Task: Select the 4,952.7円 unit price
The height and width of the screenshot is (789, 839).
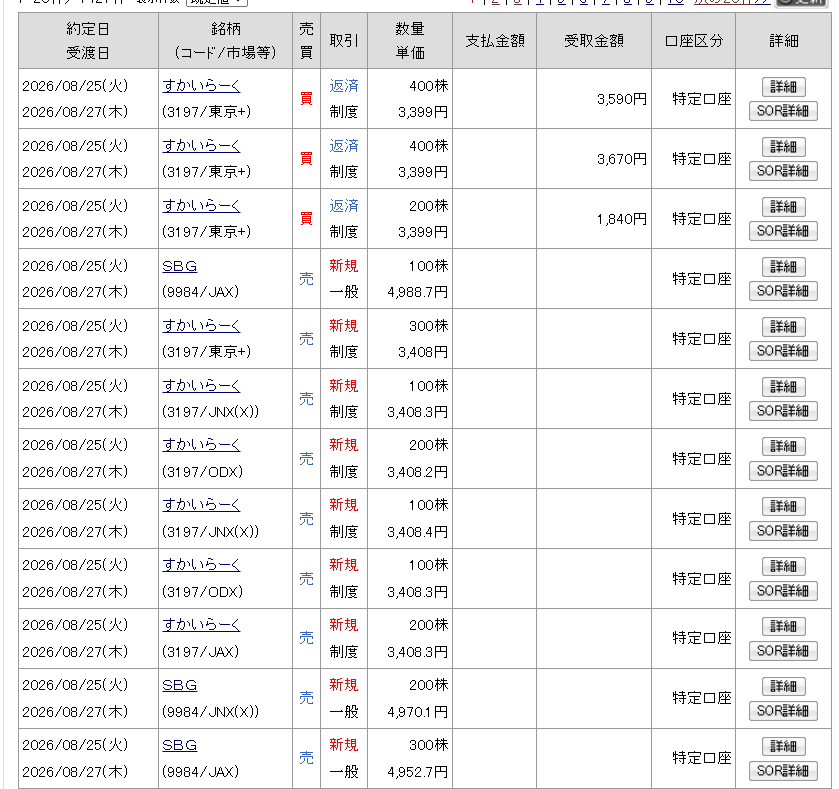Action: pyautogui.click(x=417, y=772)
